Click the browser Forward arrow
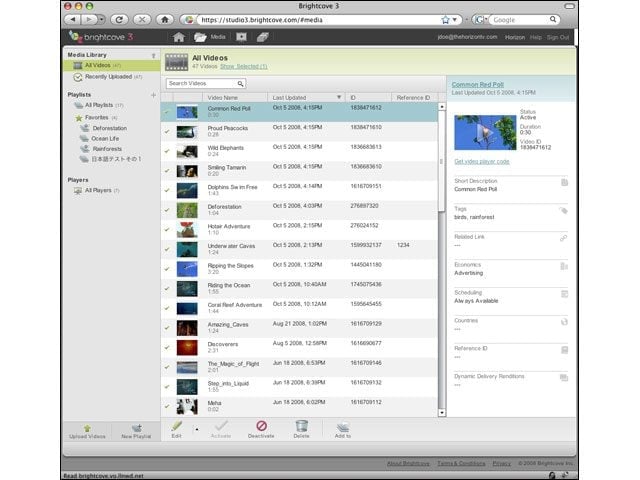Screen dimensions: 640x480 click(x=88, y=19)
